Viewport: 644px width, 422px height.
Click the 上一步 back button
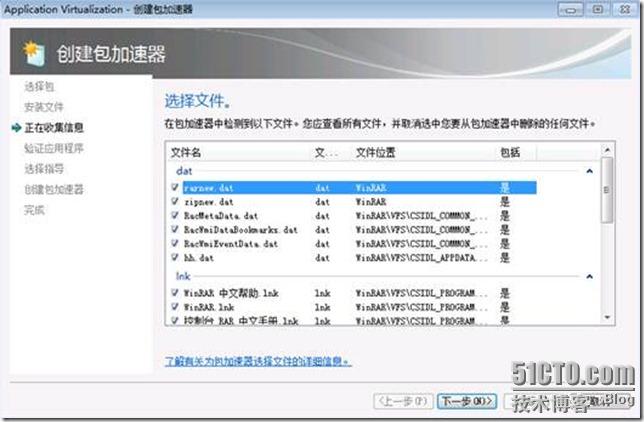point(403,401)
